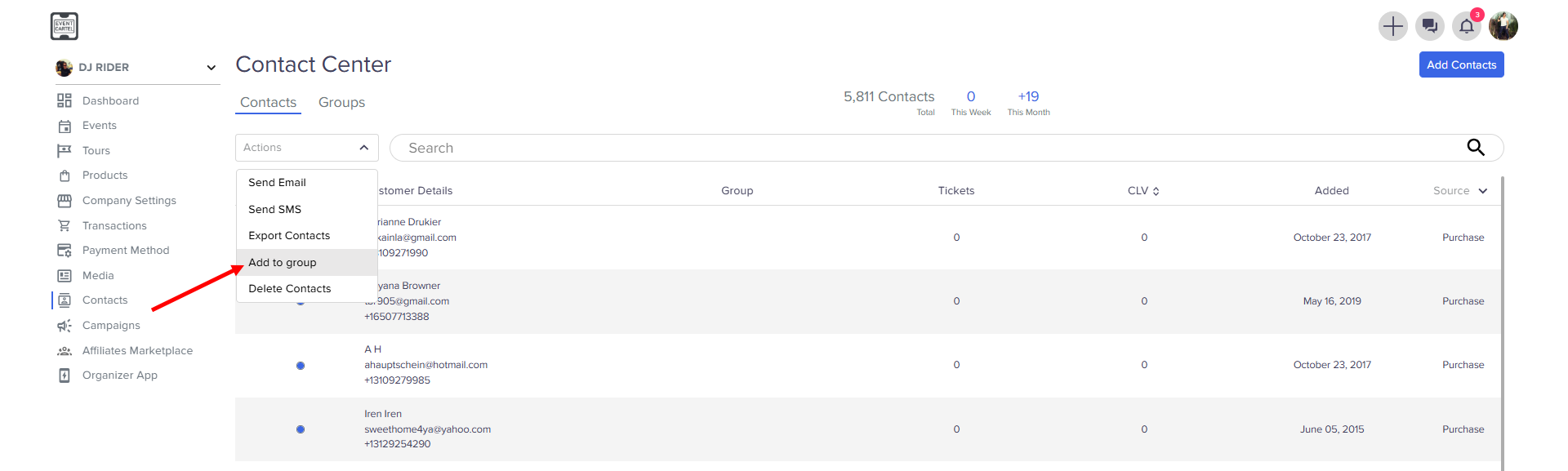Open the notifications bell icon
Image resolution: width=1568 pixels, height=471 pixels.
click(x=1467, y=26)
